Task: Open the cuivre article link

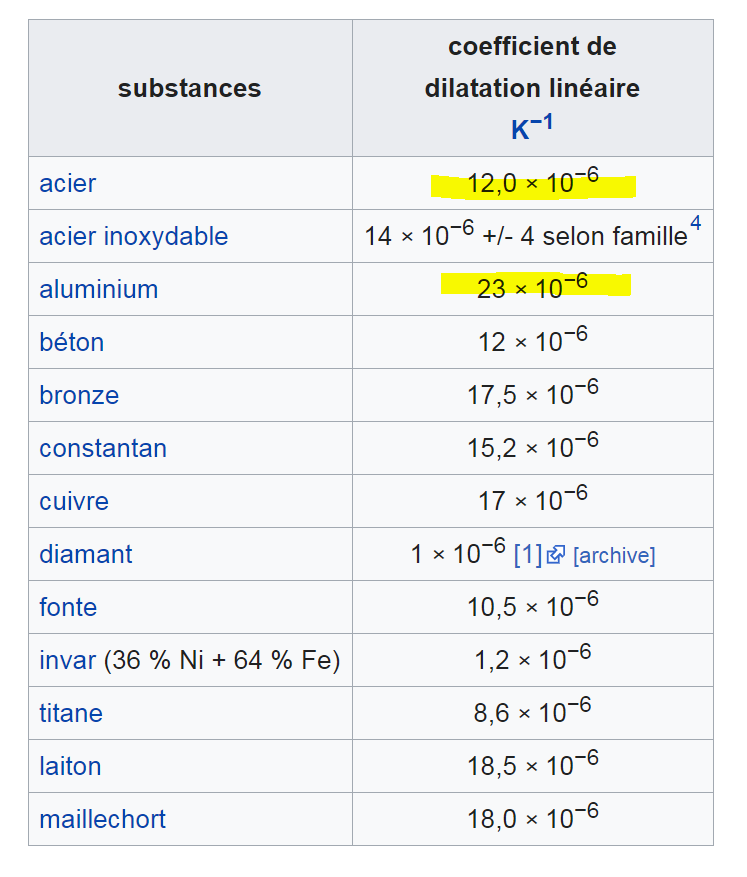Action: (74, 502)
